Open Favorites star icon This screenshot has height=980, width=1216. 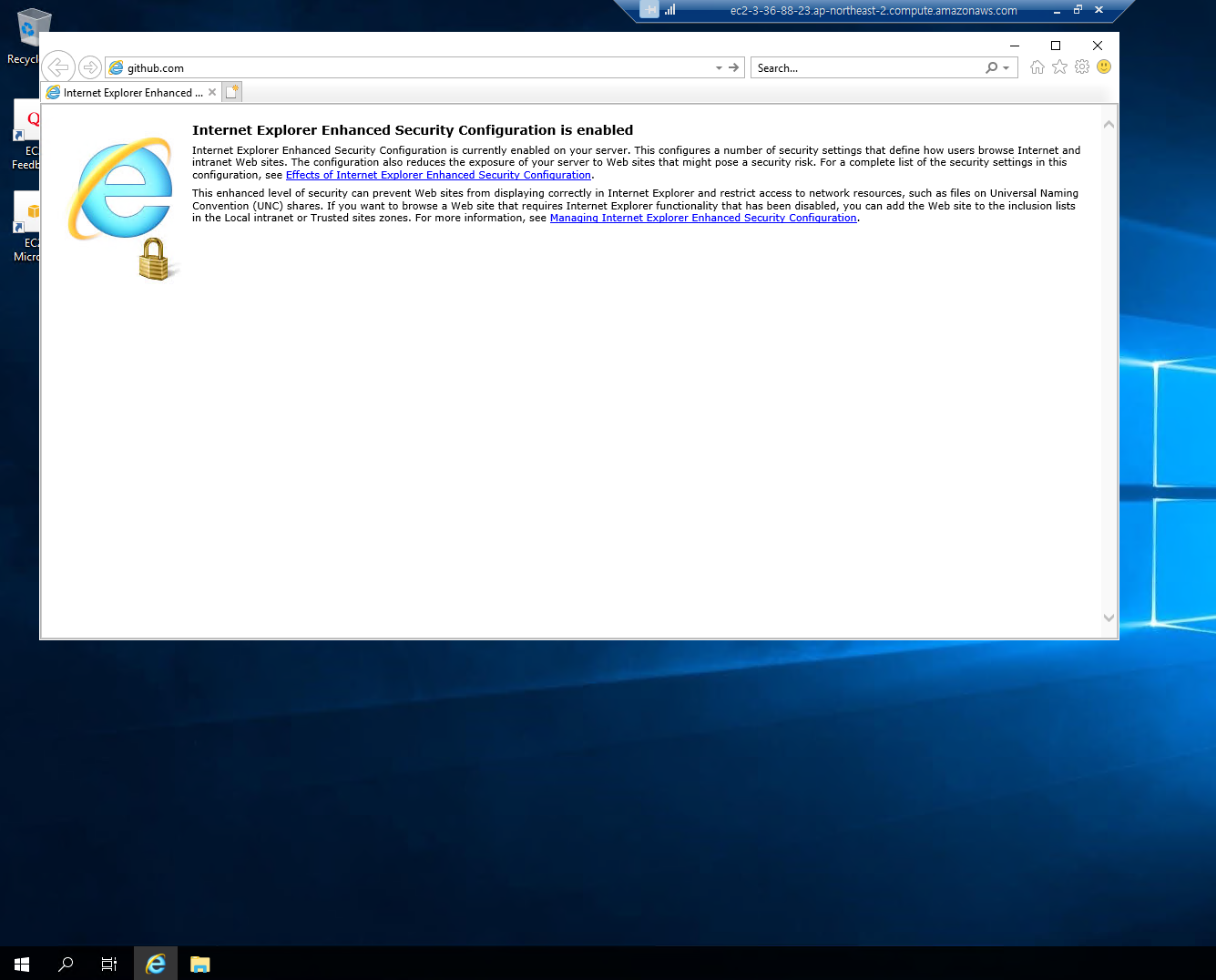click(x=1059, y=67)
